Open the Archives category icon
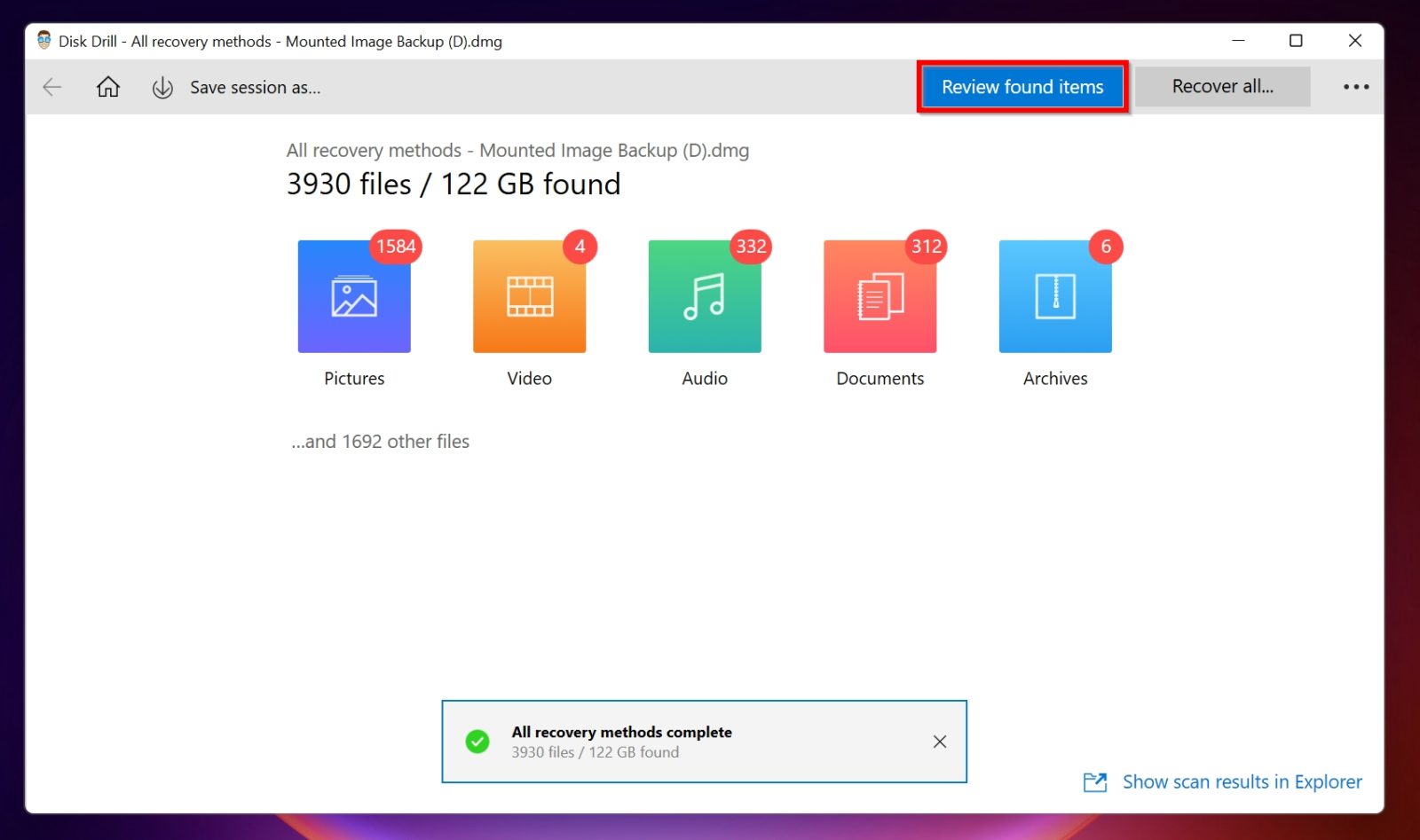This screenshot has height=840, width=1420. coord(1054,295)
